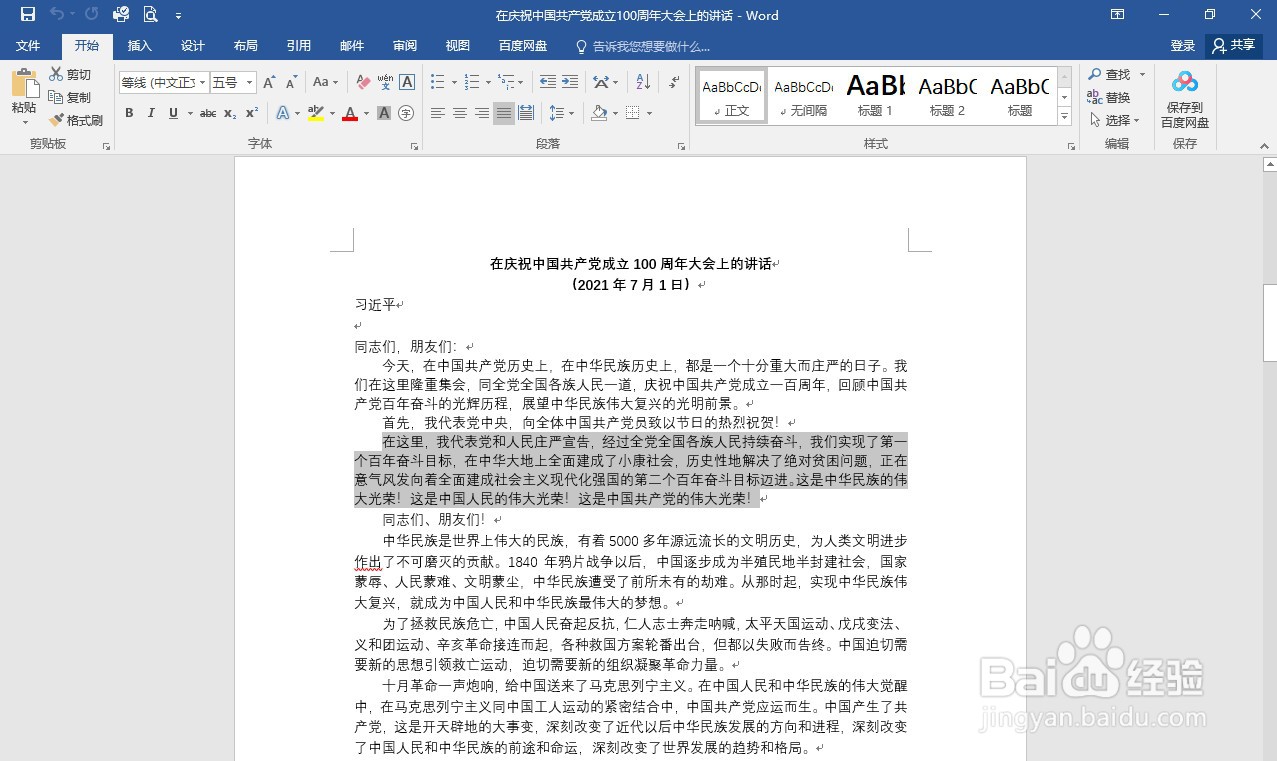Increase font size with the grow font icon
Screen dimensions: 1277x761
click(268, 82)
